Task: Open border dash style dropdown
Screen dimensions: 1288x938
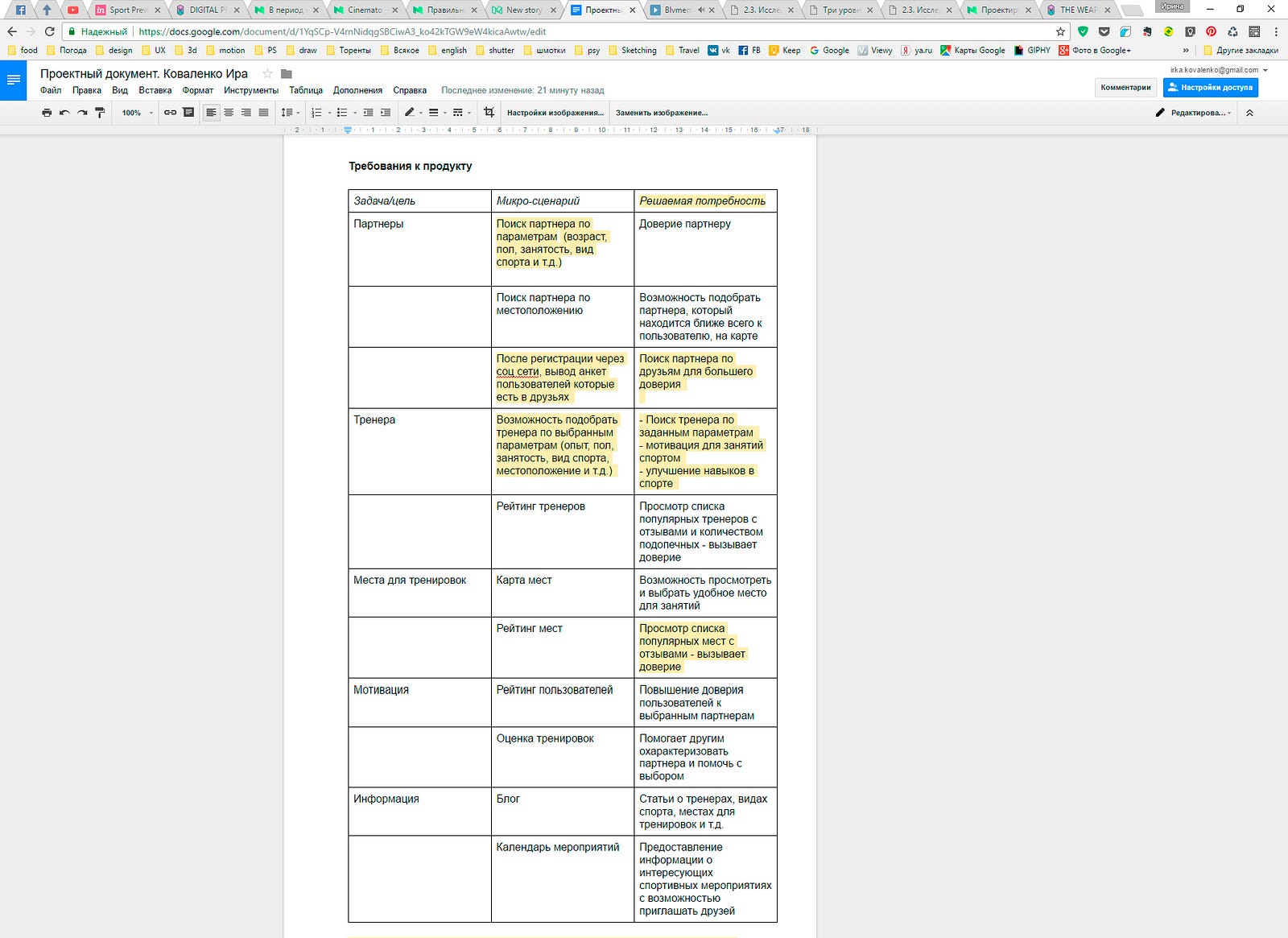Action: click(461, 113)
